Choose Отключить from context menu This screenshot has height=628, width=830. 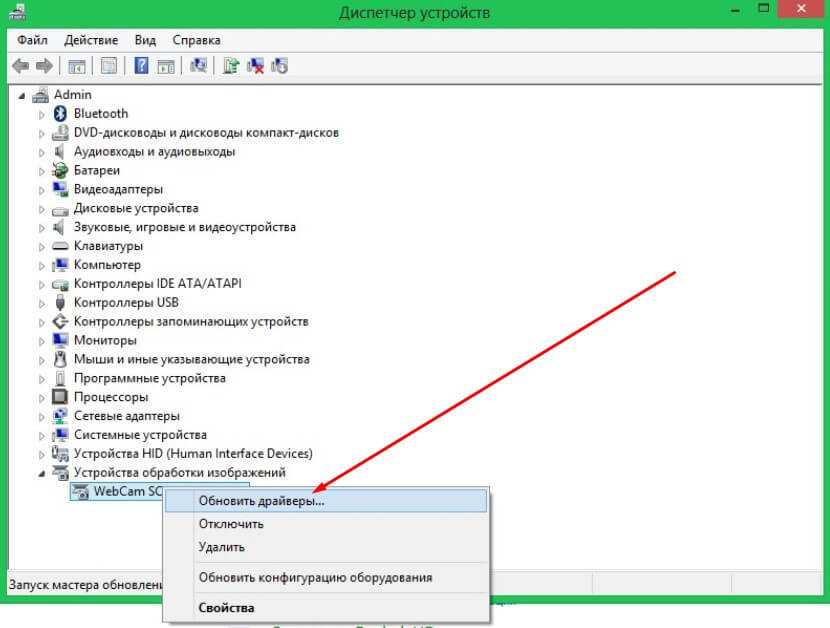(326, 524)
